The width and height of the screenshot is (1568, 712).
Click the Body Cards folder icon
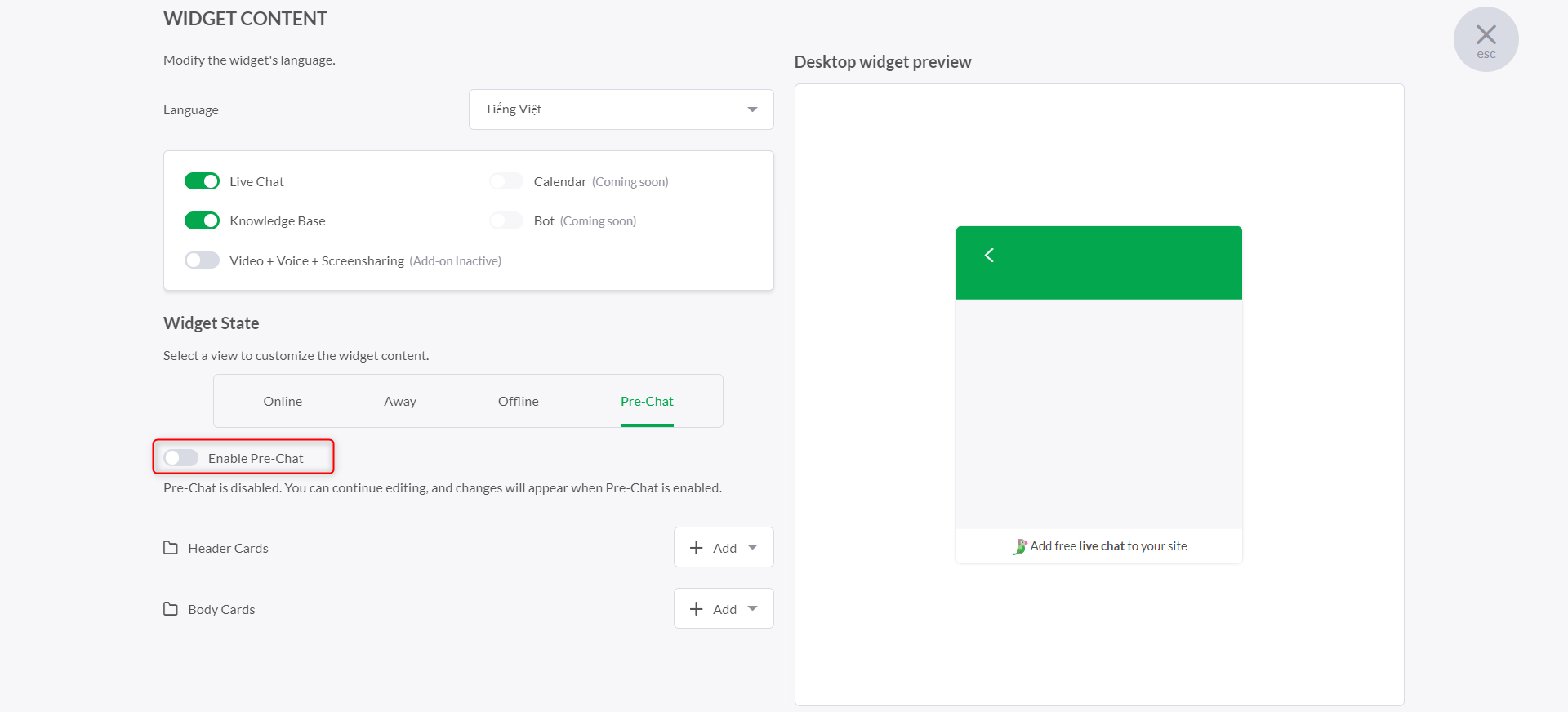tap(171, 609)
